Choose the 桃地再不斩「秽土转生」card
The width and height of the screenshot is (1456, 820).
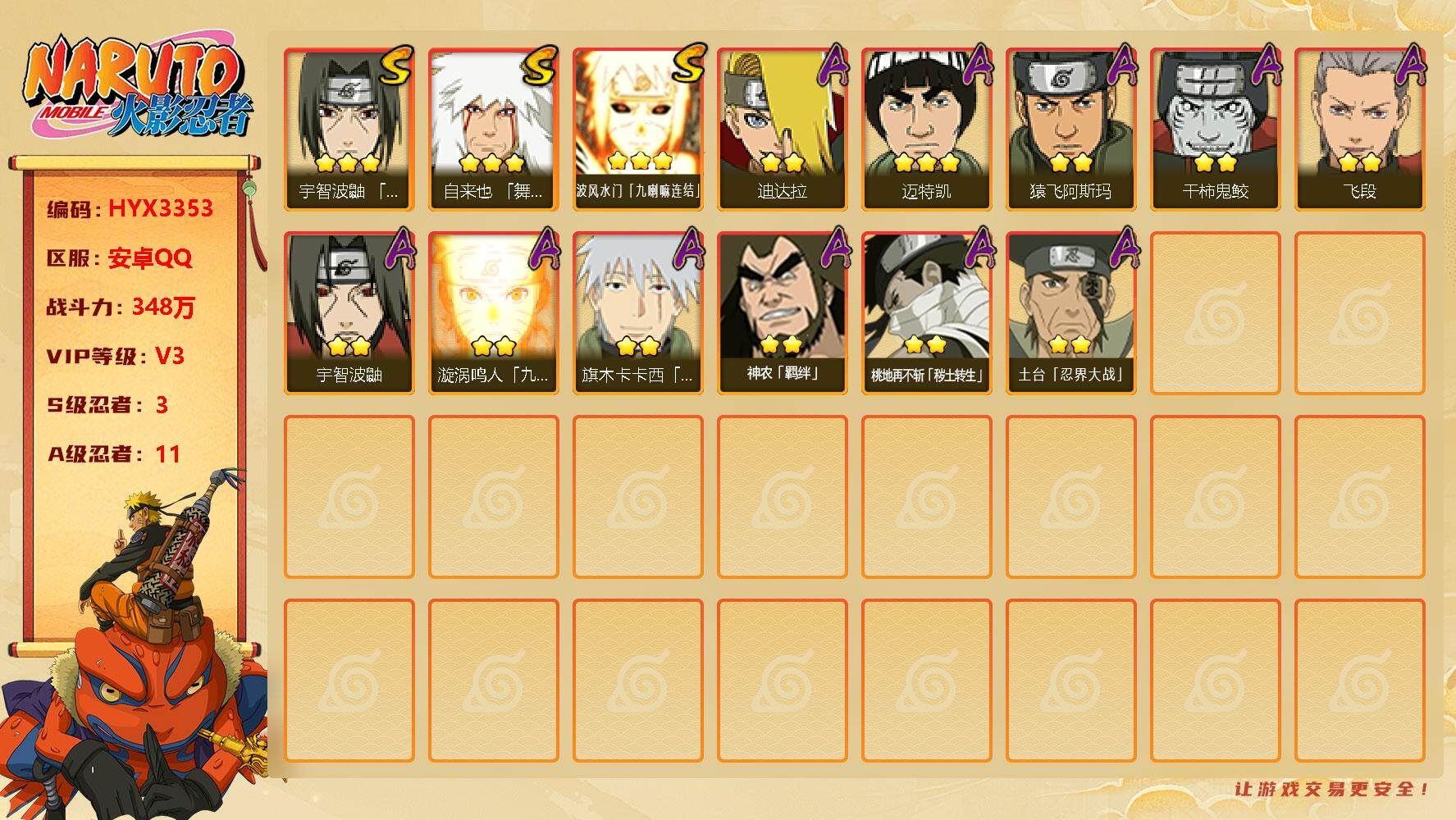(926, 313)
